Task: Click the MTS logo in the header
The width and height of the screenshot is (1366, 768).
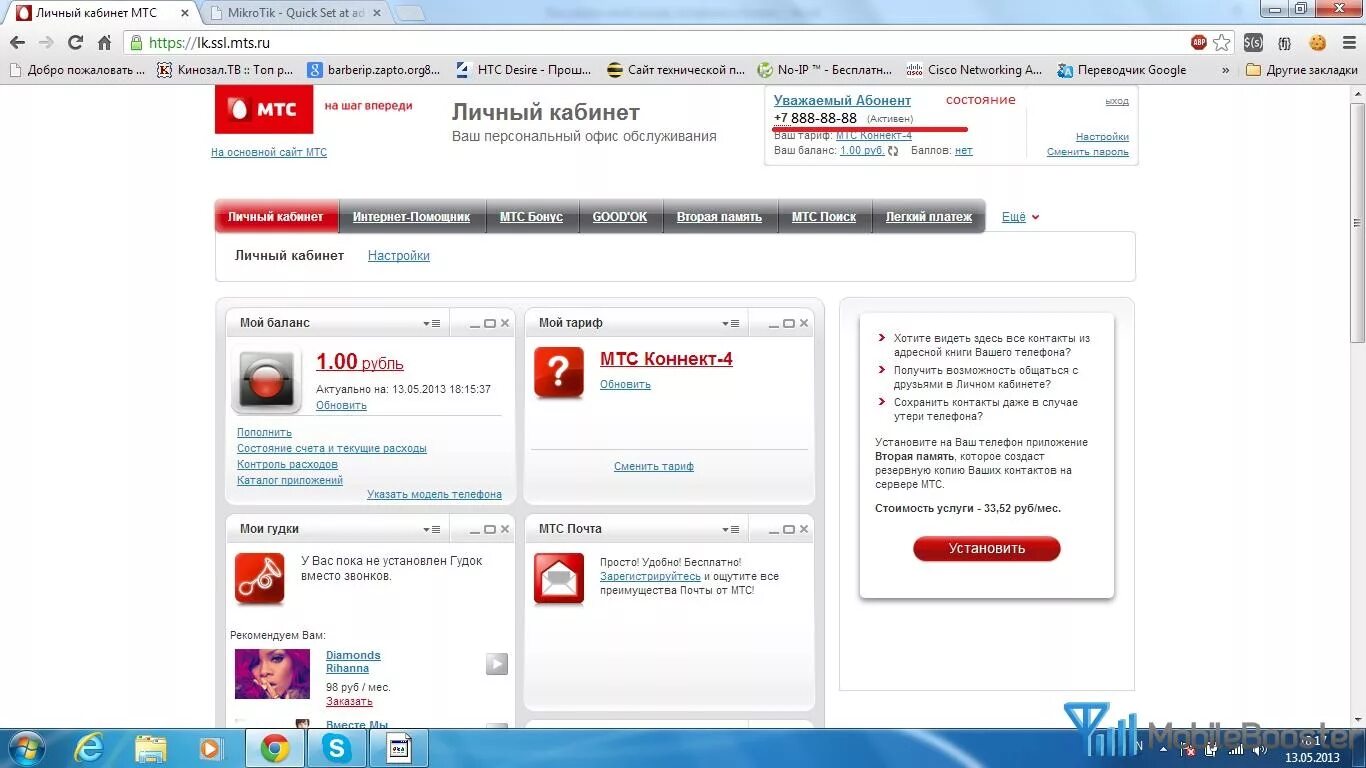Action: click(264, 109)
